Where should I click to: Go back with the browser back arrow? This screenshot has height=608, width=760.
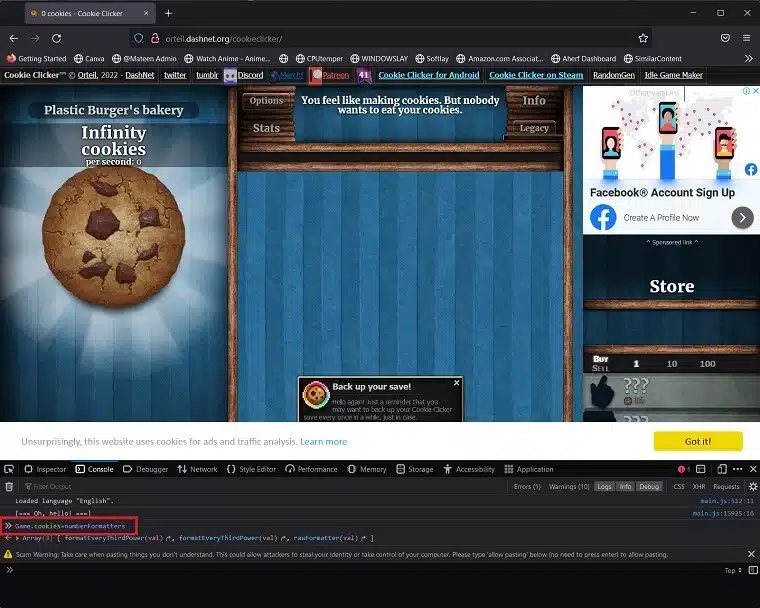click(x=14, y=38)
